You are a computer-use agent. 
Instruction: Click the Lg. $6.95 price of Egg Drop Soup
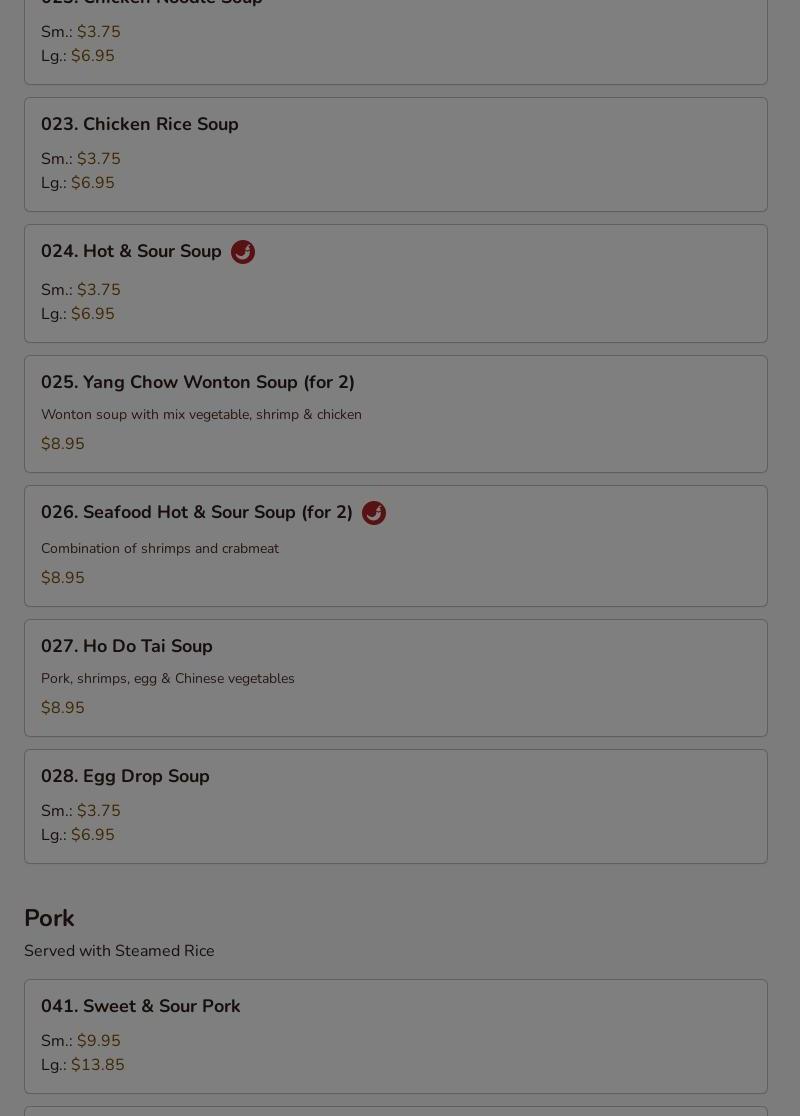[x=78, y=834]
